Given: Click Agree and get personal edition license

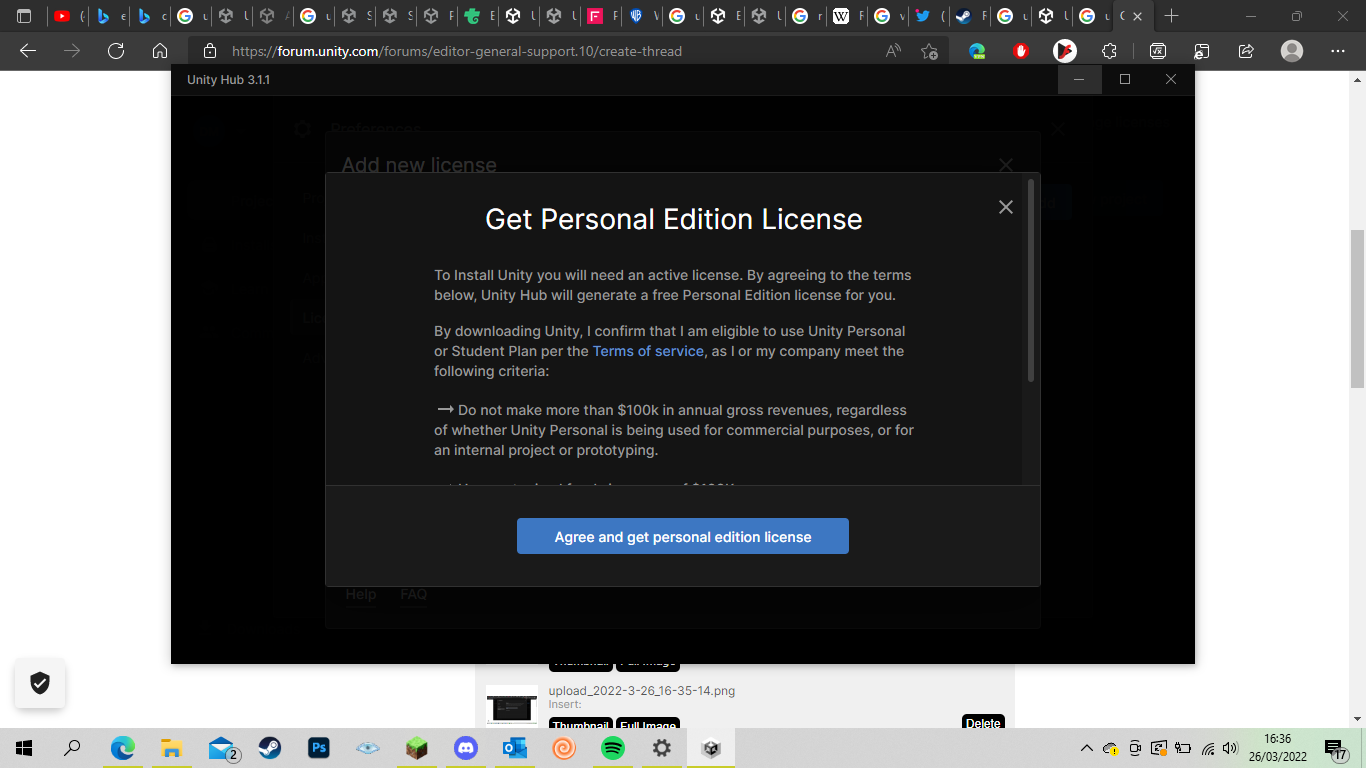Looking at the screenshot, I should (683, 536).
